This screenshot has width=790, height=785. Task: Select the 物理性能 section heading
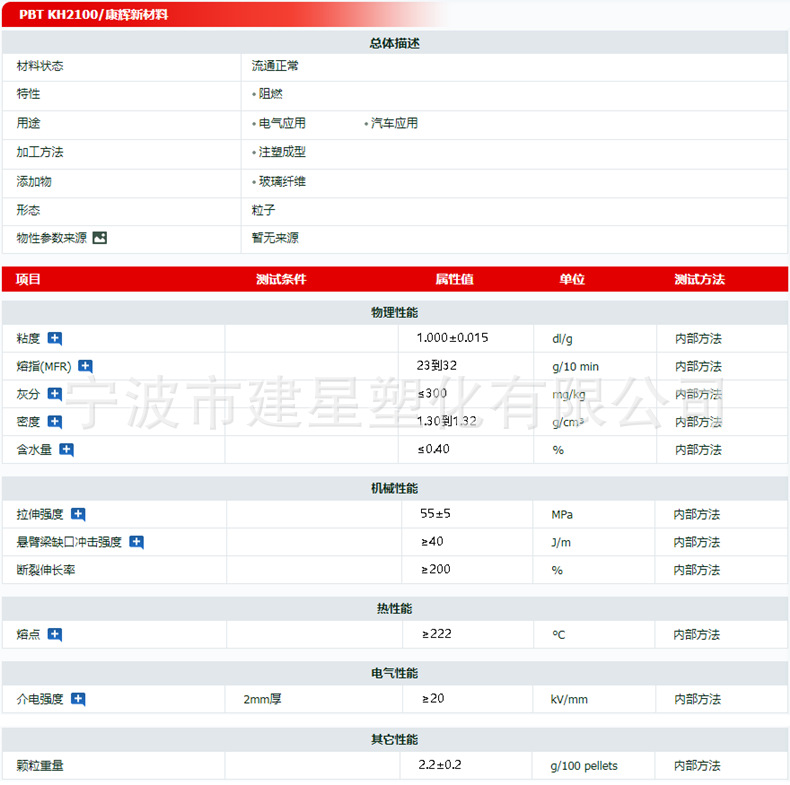394,312
